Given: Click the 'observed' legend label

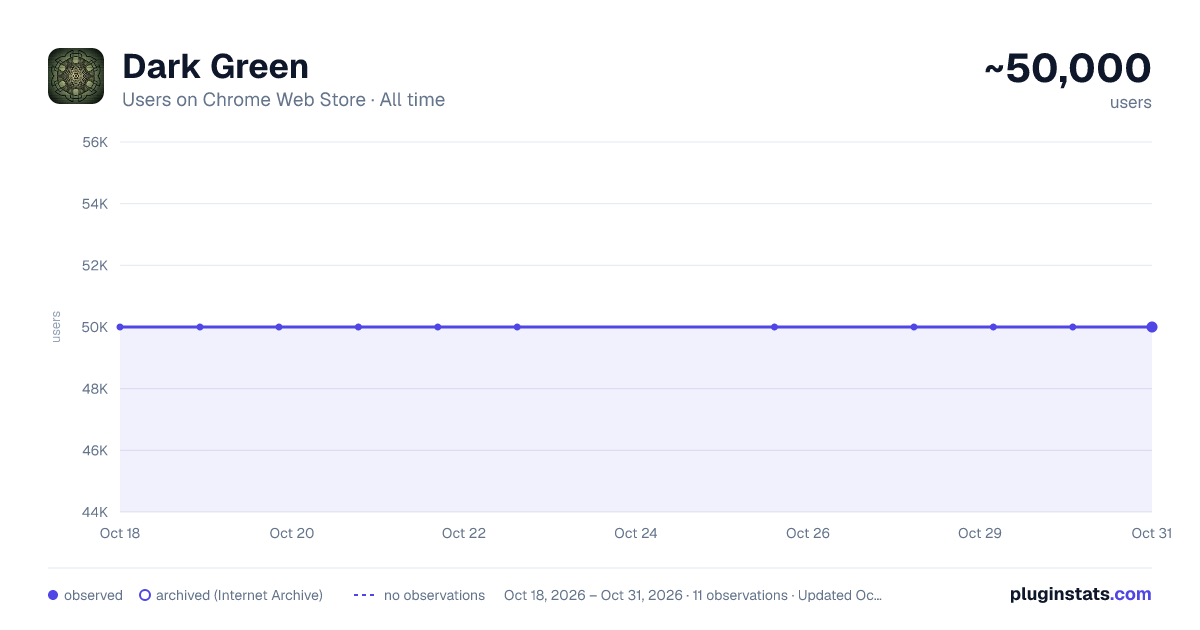Looking at the screenshot, I should pos(93,595).
